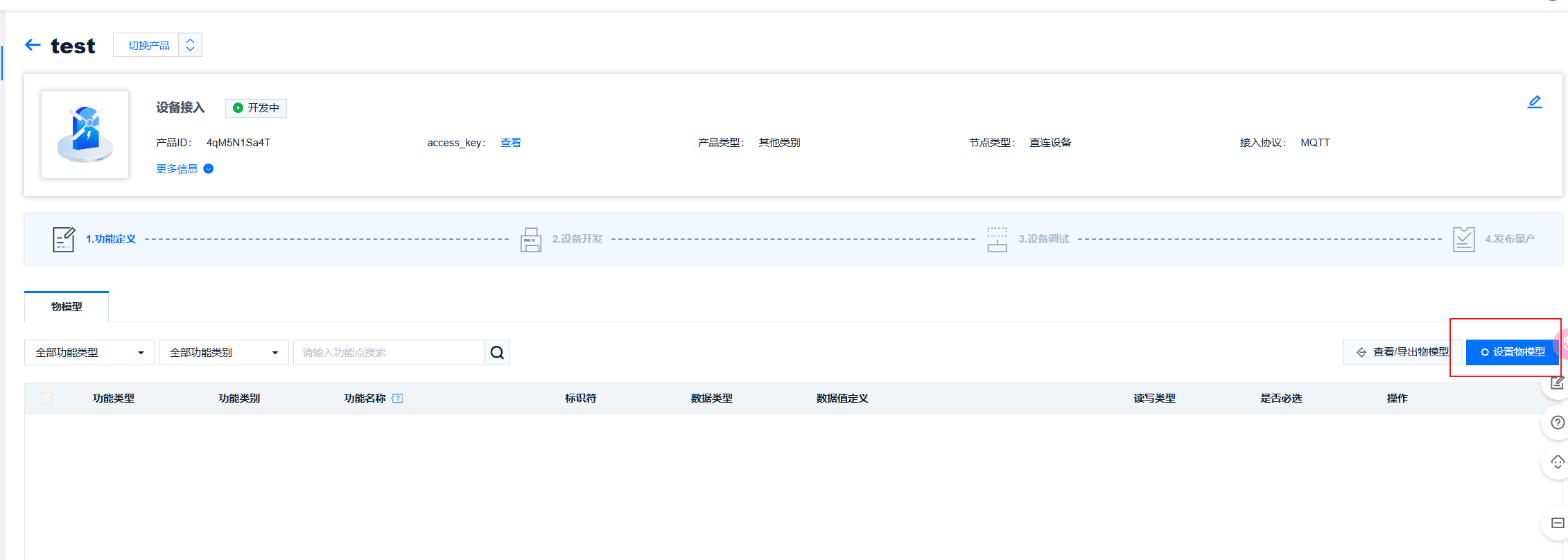This screenshot has width=1568, height=560.
Task: Click the help icon beside 功能名称
Action: (397, 399)
